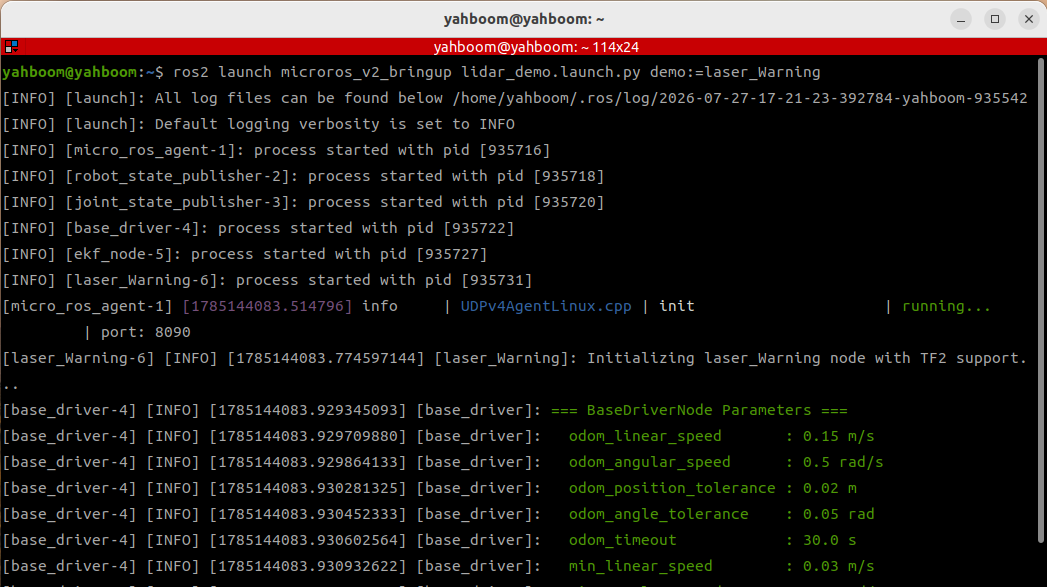
Task: Click the "=== BaseDriverNode Parameters ===" header
Action: coord(699,411)
